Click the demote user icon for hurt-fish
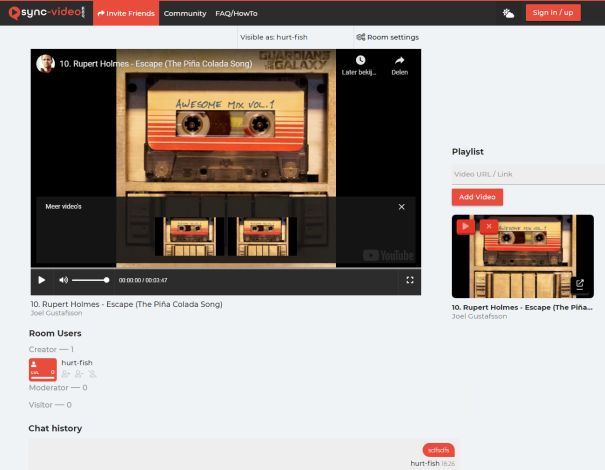605x470 pixels. pos(79,374)
